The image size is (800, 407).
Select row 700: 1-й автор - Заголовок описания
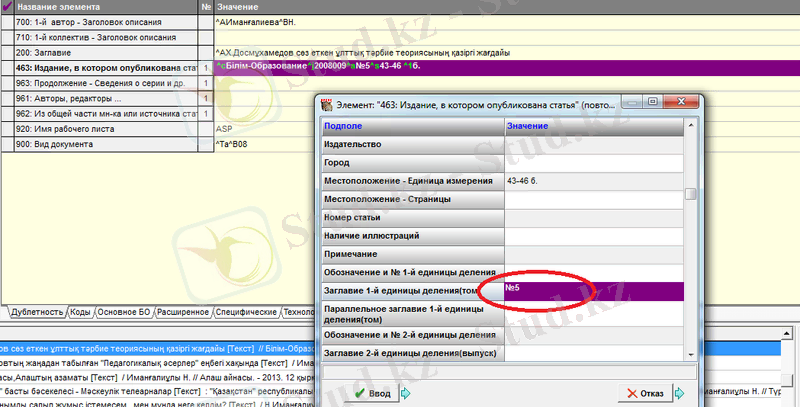pos(106,22)
